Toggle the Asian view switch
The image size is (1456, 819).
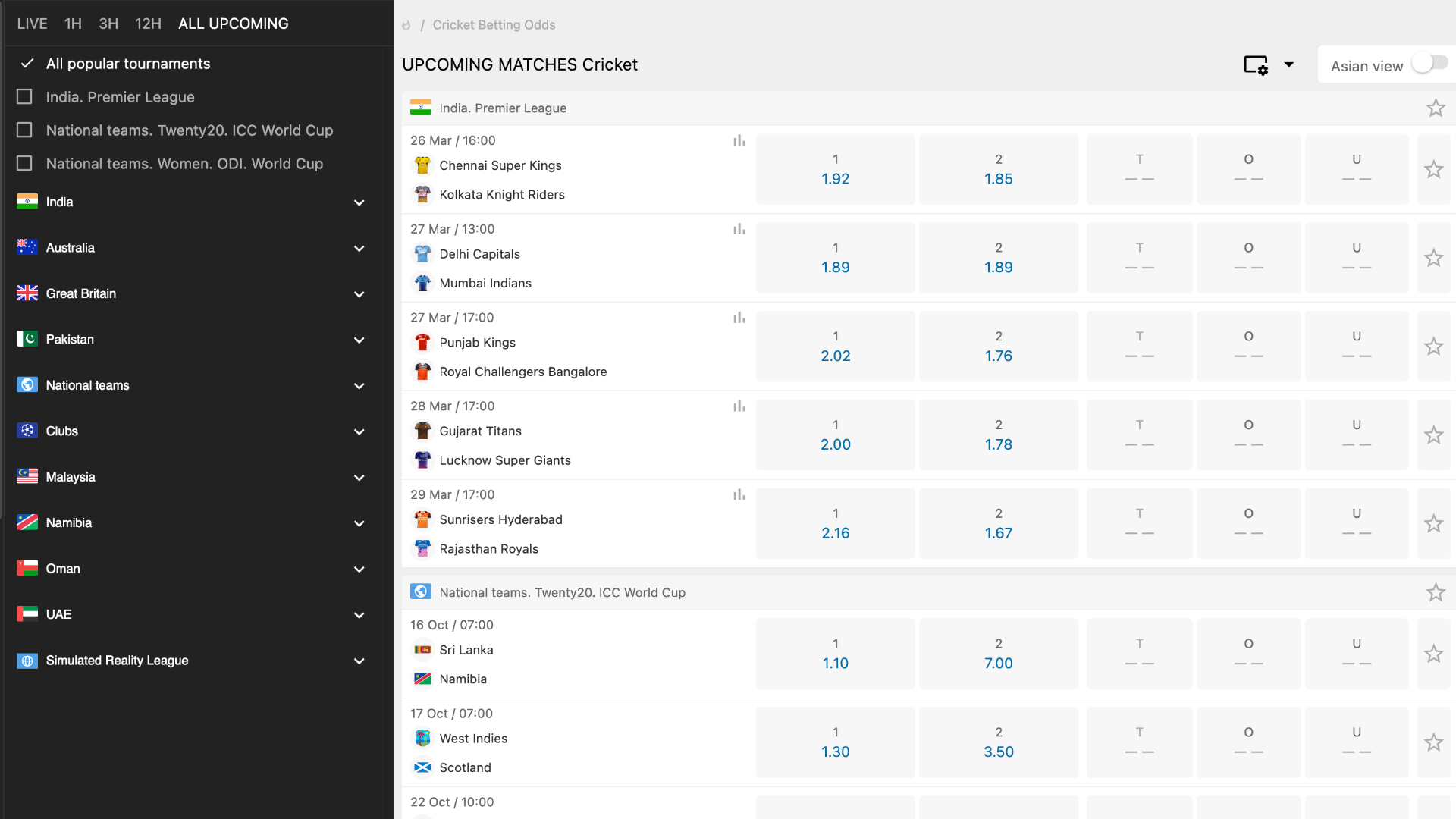pos(1430,64)
